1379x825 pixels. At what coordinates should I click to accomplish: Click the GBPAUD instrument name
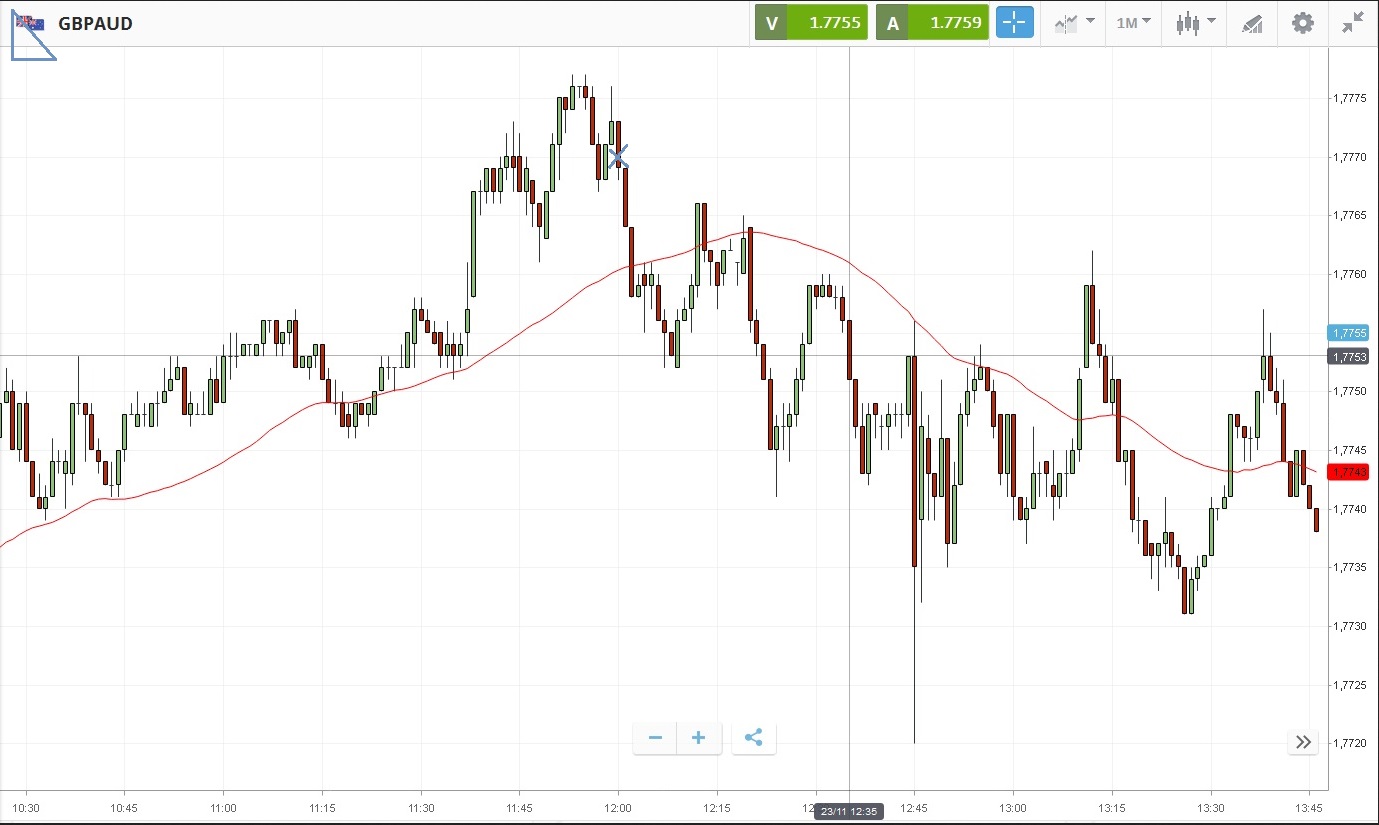95,23
